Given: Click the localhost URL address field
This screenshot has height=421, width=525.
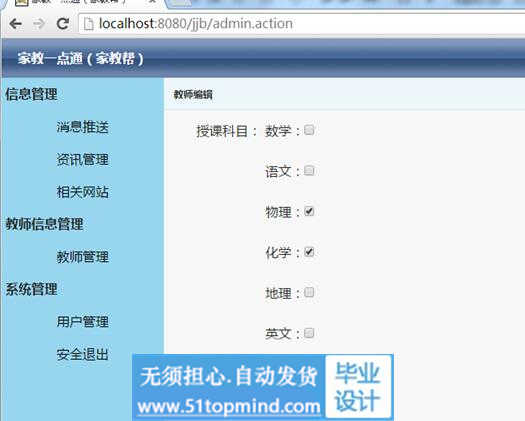Looking at the screenshot, I should 301,24.
